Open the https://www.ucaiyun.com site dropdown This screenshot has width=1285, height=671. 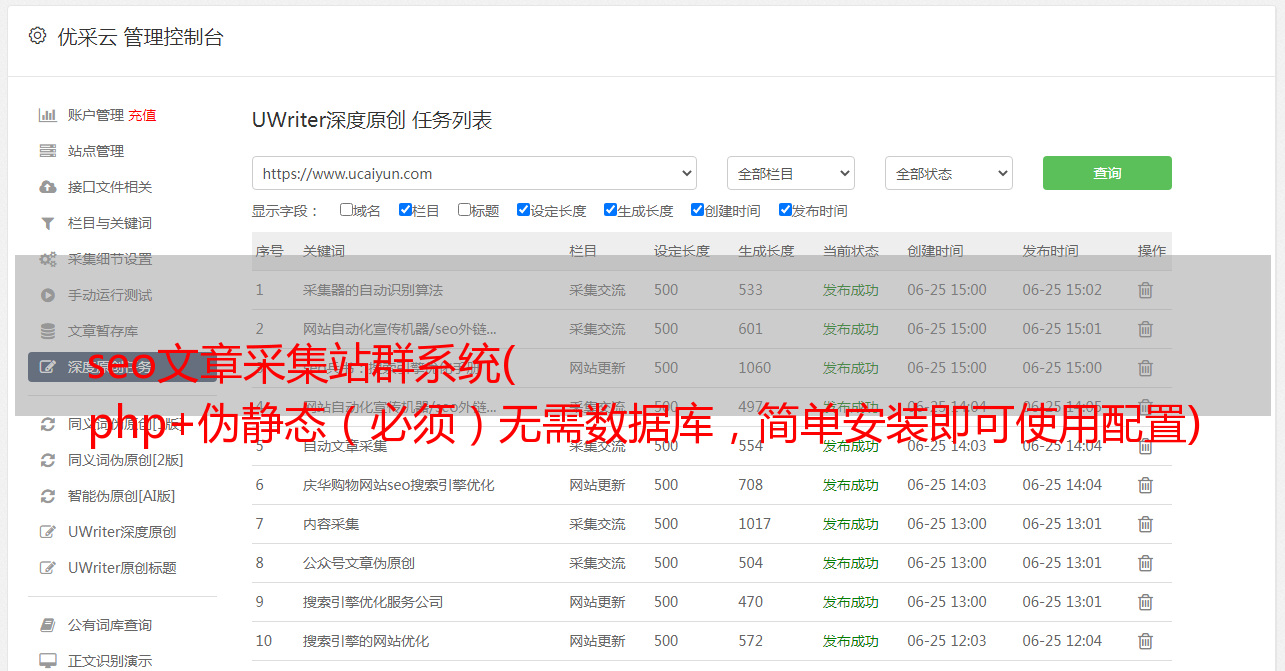tap(474, 173)
